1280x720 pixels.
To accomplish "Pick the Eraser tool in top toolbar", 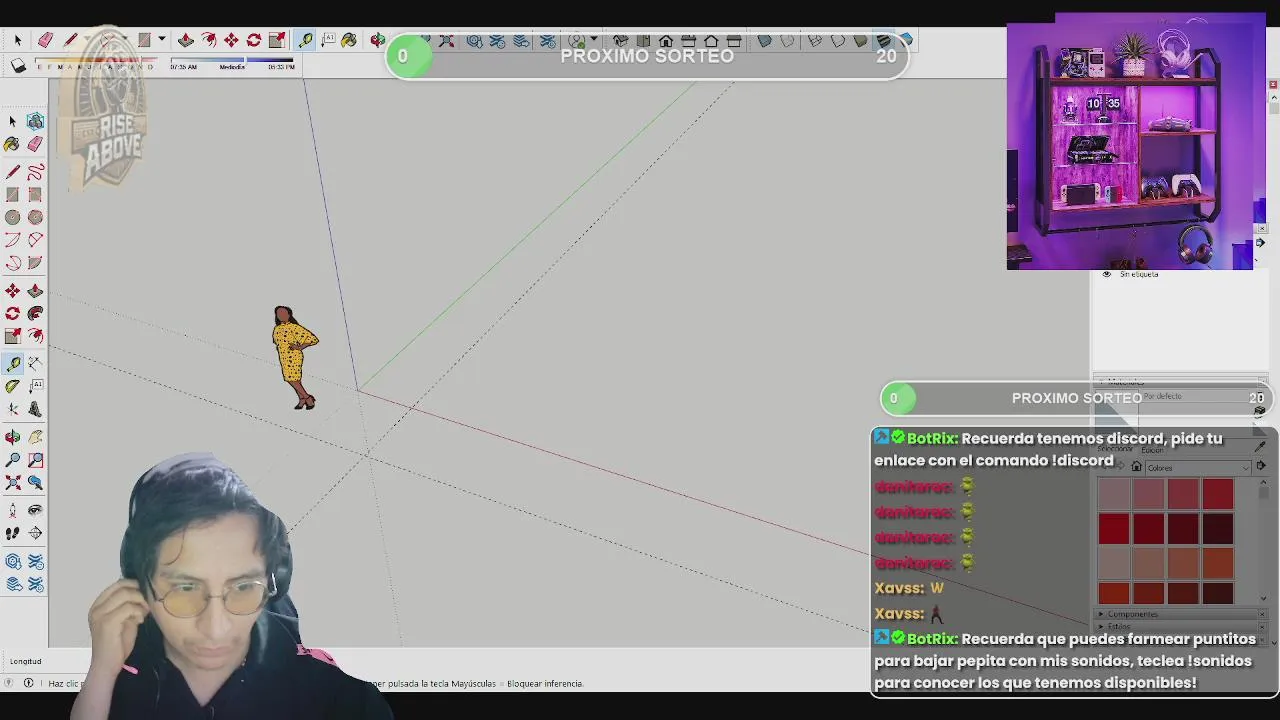I will point(45,40).
